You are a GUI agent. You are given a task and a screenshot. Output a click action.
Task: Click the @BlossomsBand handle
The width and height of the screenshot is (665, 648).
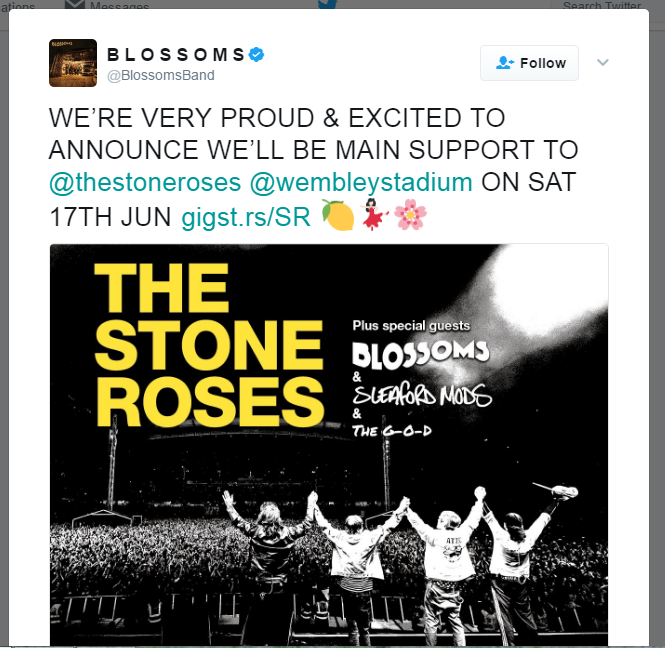[x=160, y=75]
